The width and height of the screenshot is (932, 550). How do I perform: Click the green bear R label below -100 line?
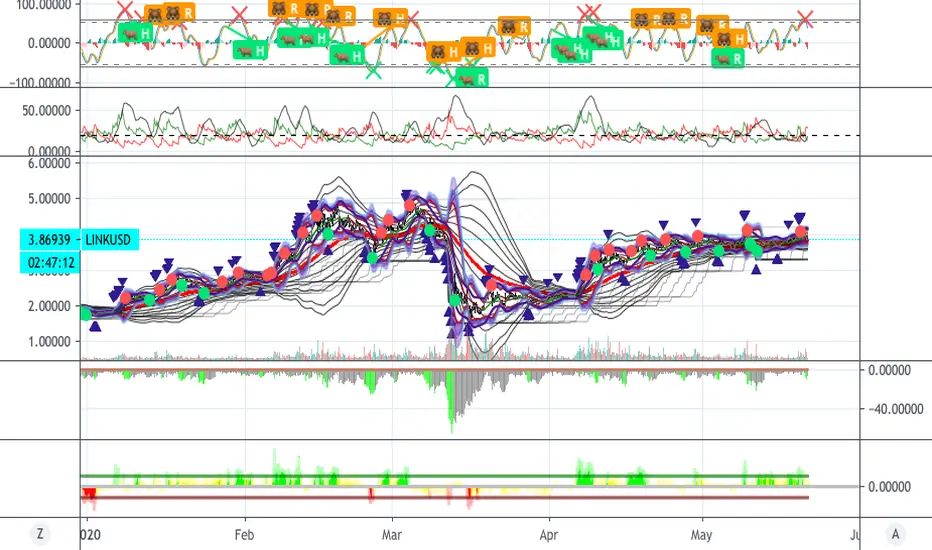pyautogui.click(x=471, y=79)
